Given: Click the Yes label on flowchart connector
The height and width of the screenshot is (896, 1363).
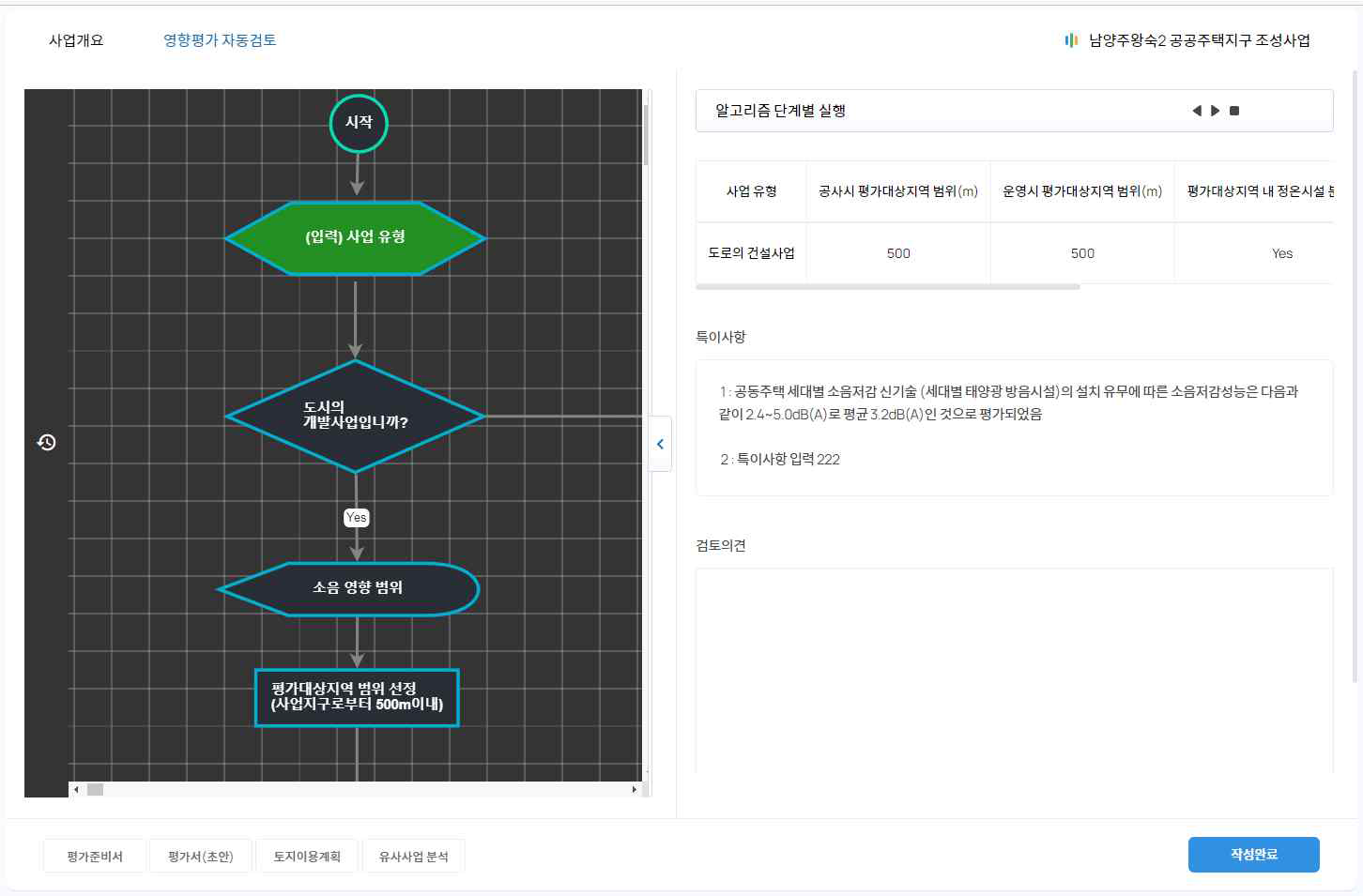Looking at the screenshot, I should (357, 518).
